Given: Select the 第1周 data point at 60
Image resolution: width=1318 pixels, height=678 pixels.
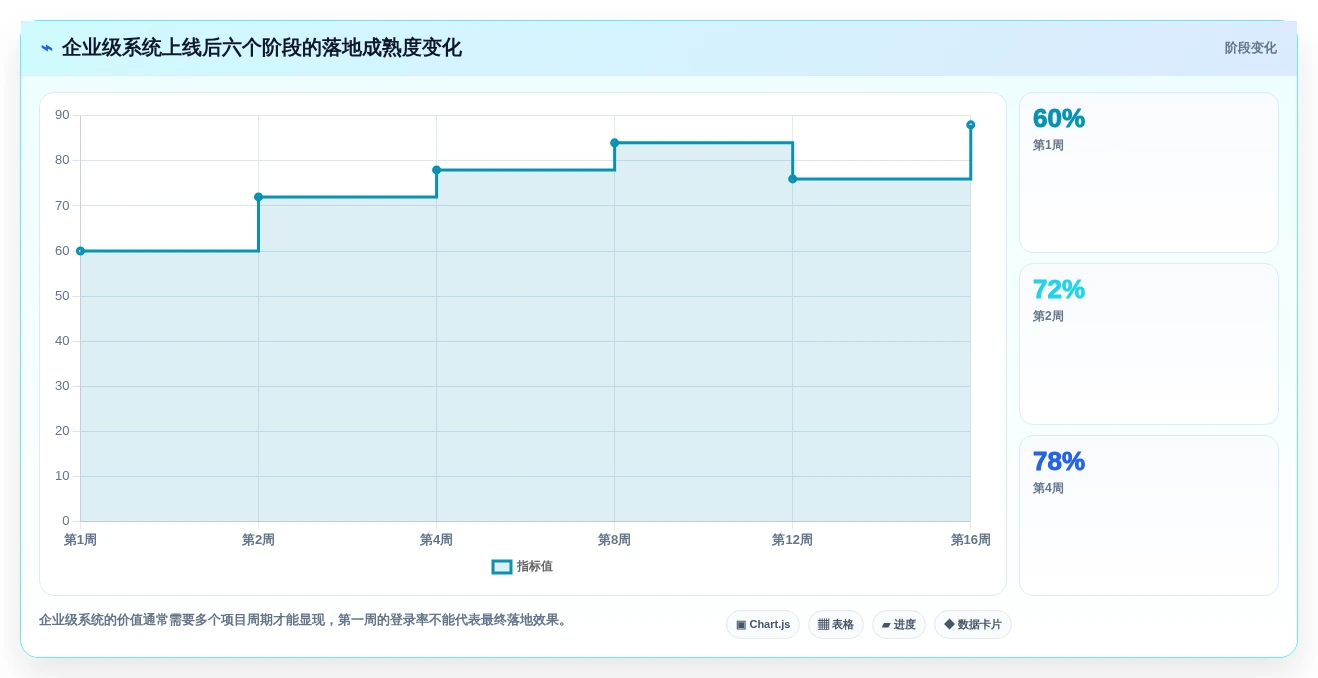Looking at the screenshot, I should coord(81,251).
